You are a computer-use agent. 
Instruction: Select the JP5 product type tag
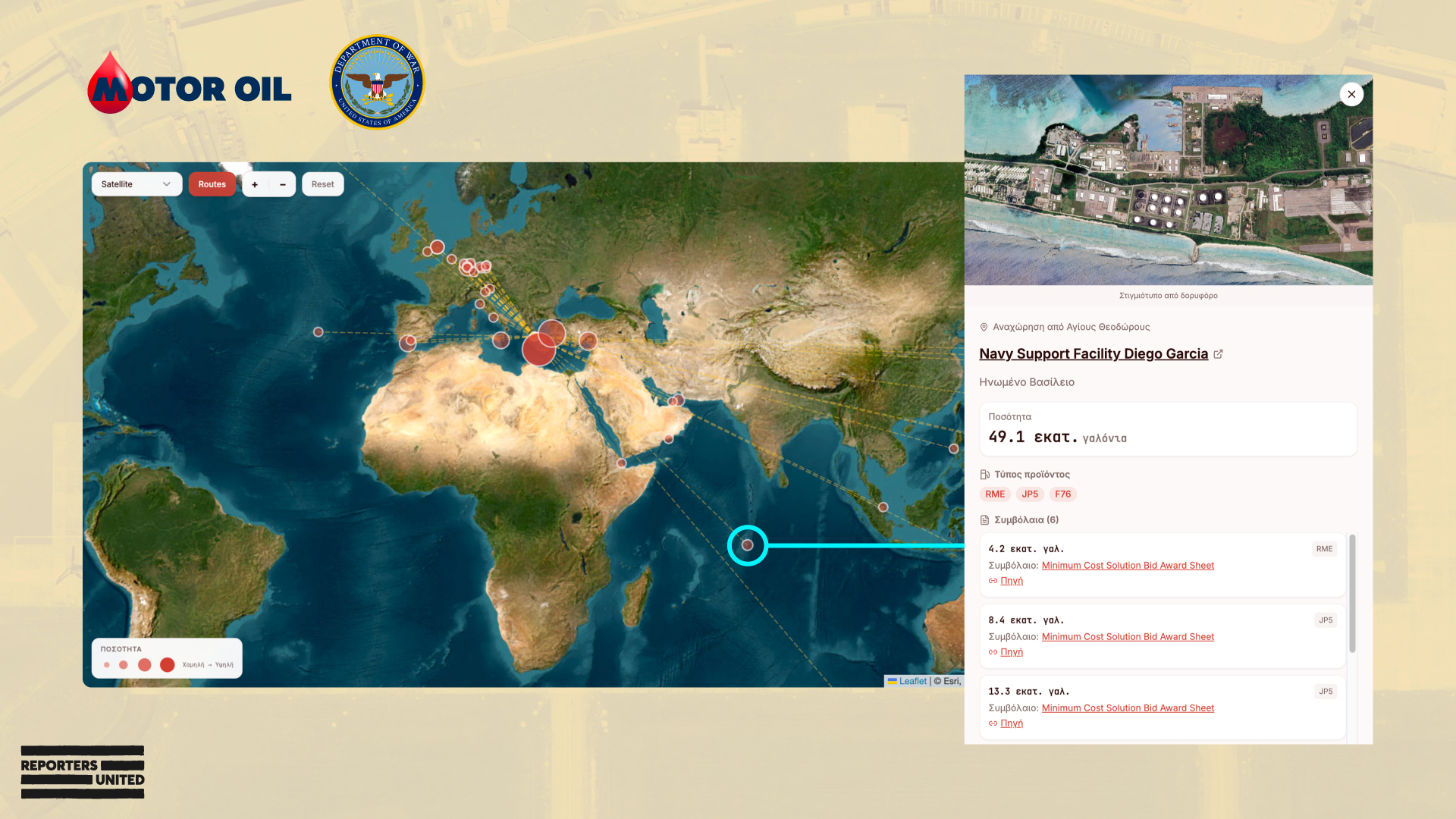1030,494
